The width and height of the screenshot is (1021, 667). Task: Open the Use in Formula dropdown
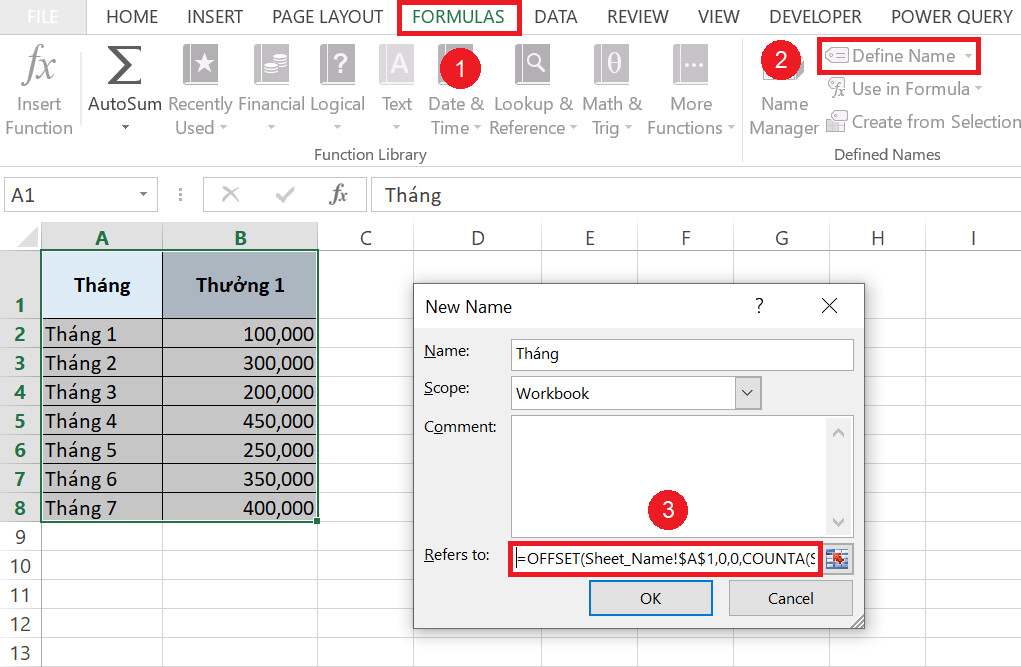(x=902, y=89)
